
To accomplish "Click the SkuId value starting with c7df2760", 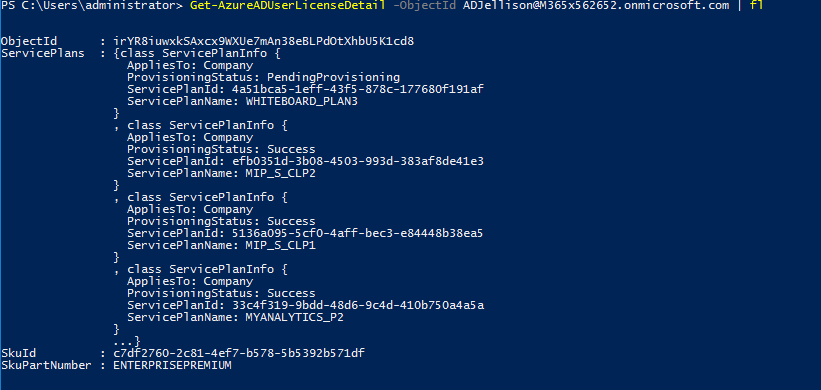I will coord(239,353).
